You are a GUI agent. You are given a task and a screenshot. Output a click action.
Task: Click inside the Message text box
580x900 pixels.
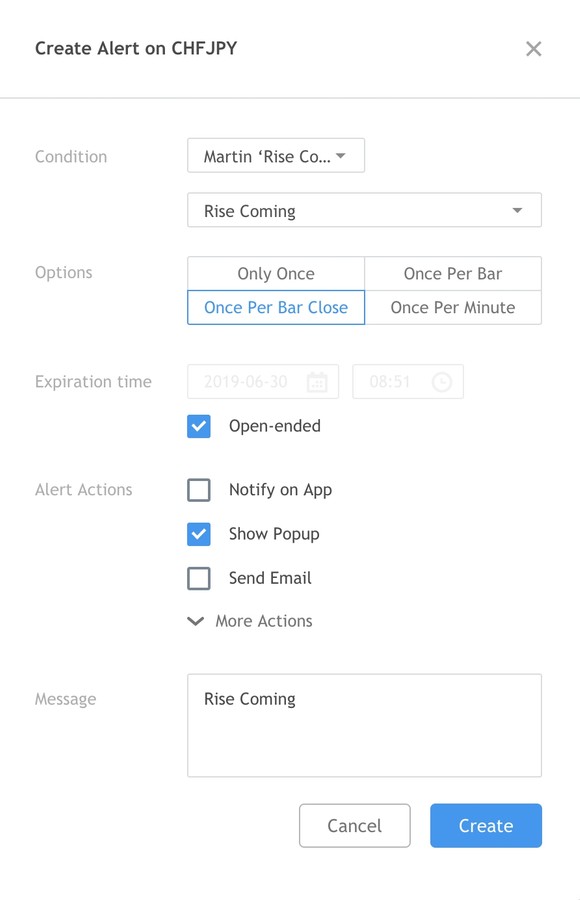[364, 726]
